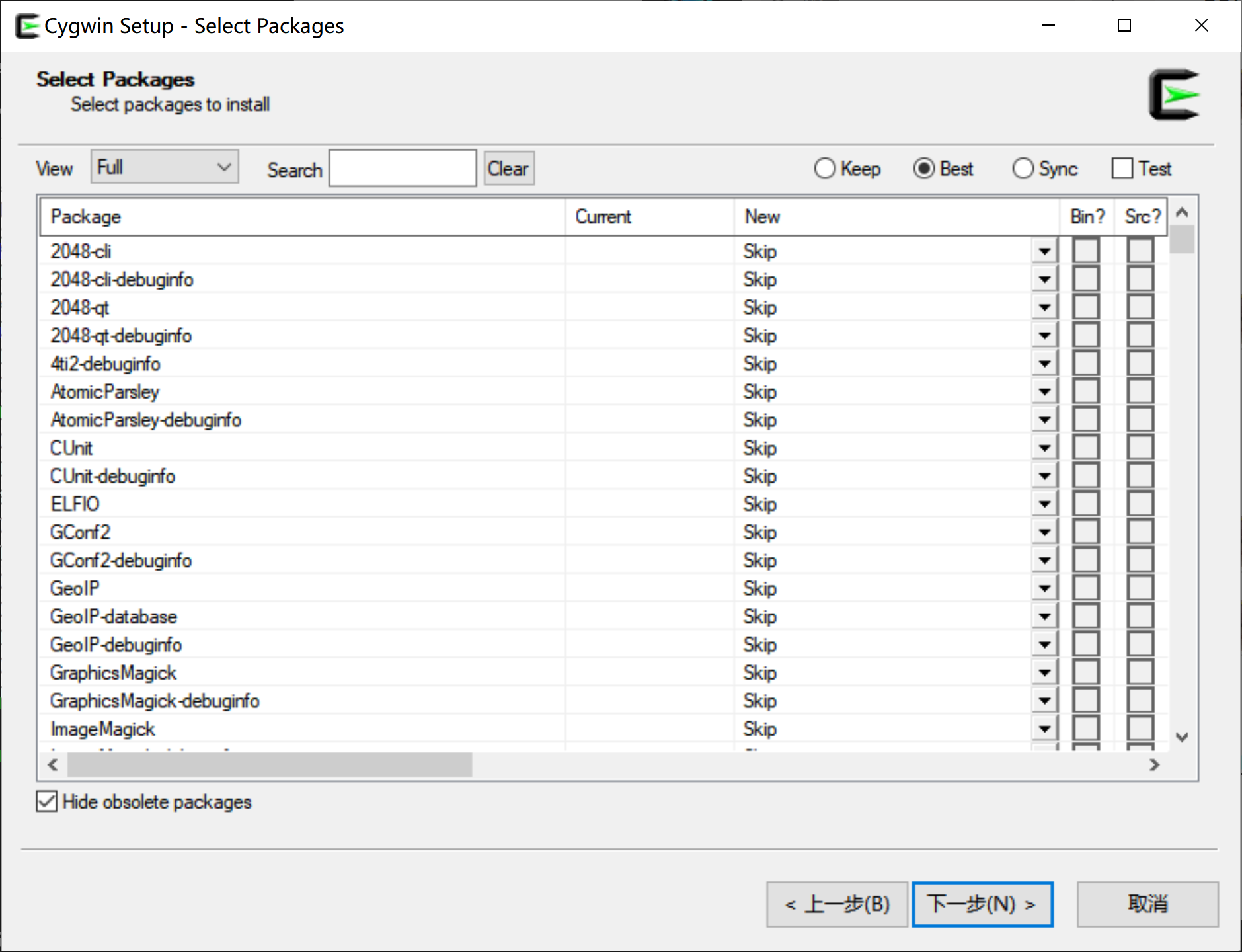Image resolution: width=1242 pixels, height=952 pixels.
Task: Check Src? box for GeoIP-database
Action: [x=1140, y=617]
